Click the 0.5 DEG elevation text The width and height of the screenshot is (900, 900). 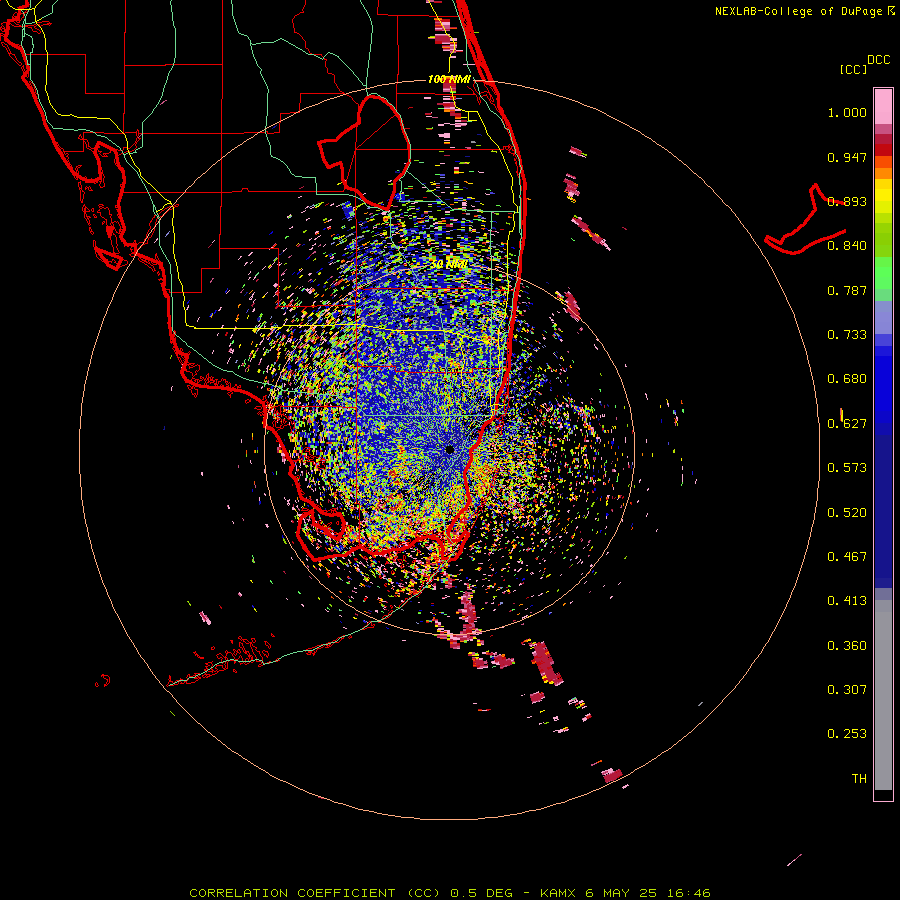pos(481,893)
